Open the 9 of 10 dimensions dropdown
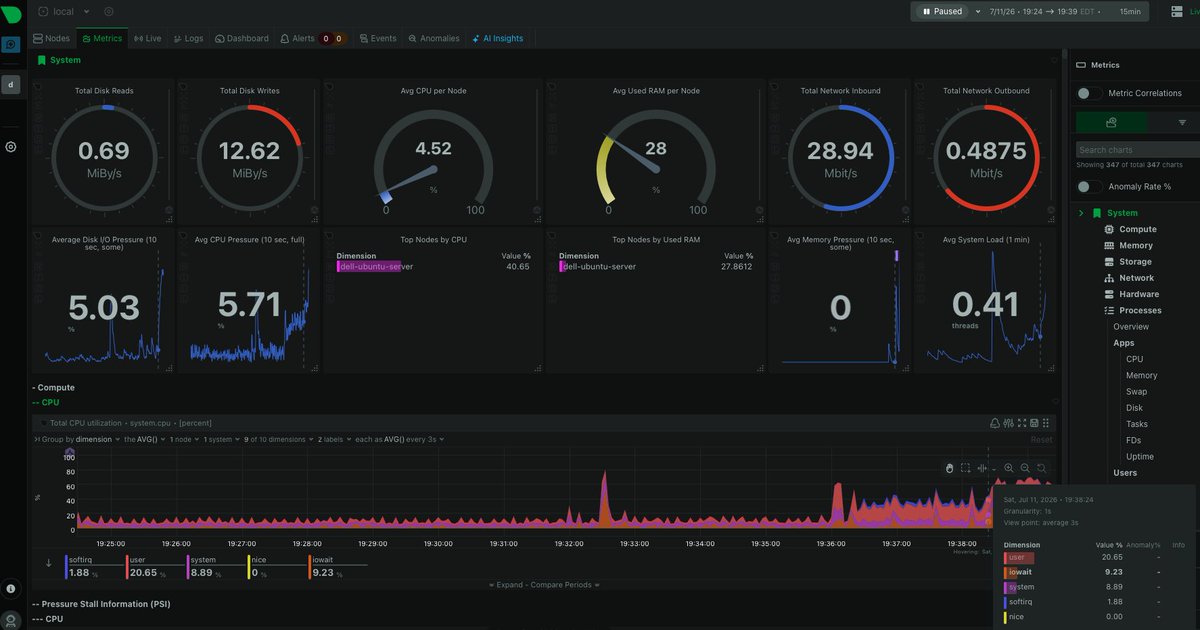Screen dimensions: 1200x630 click(279, 439)
